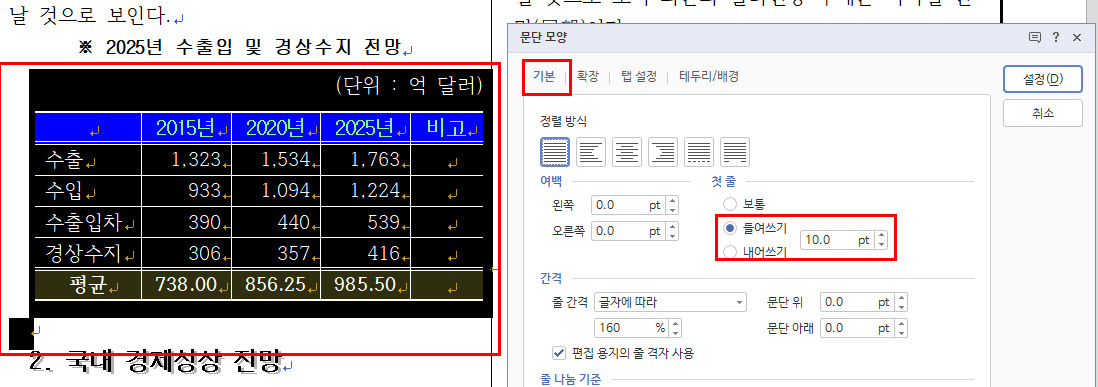
Task: Choose left alignment icon
Action: pos(591,152)
